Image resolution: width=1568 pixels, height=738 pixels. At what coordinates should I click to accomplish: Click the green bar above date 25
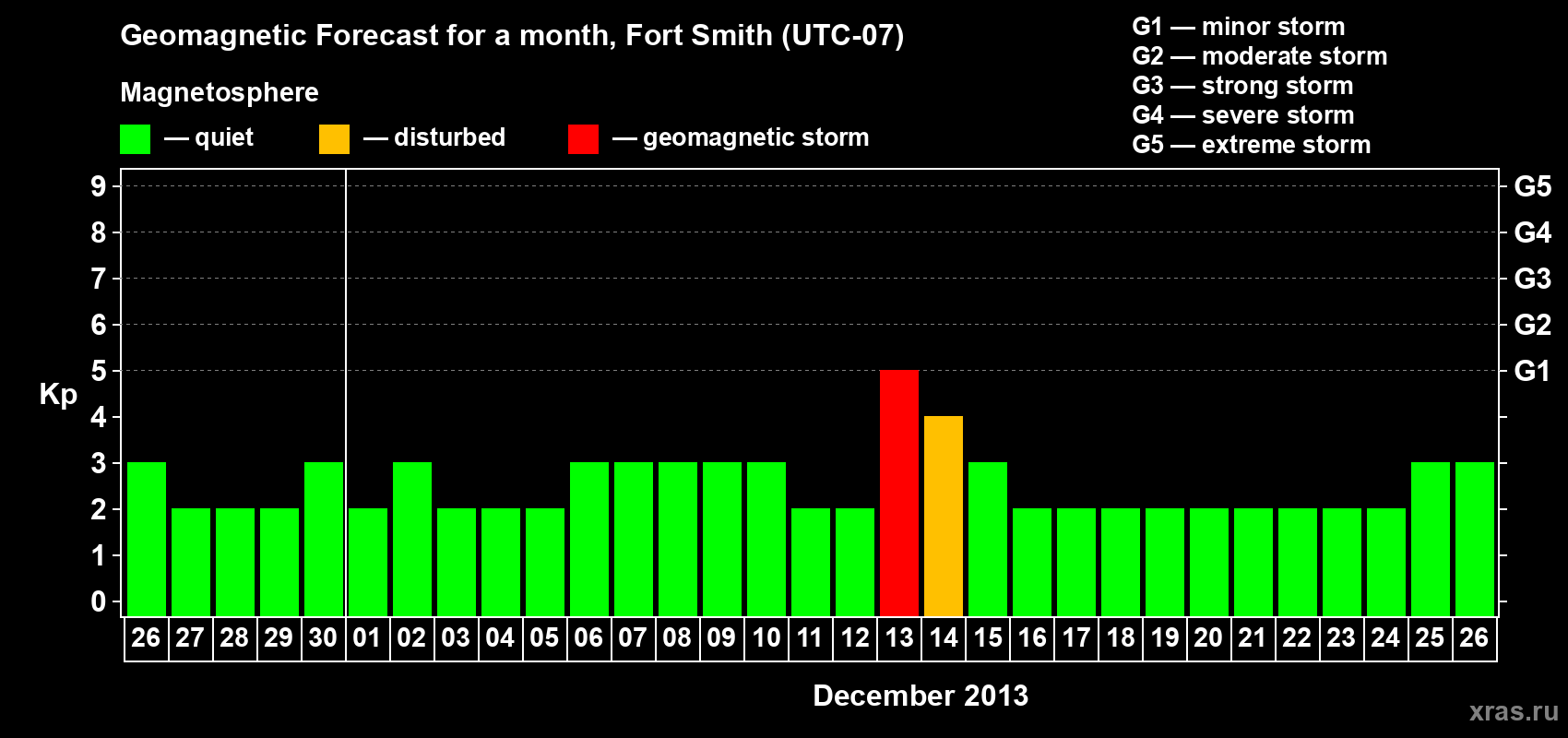(1431, 539)
